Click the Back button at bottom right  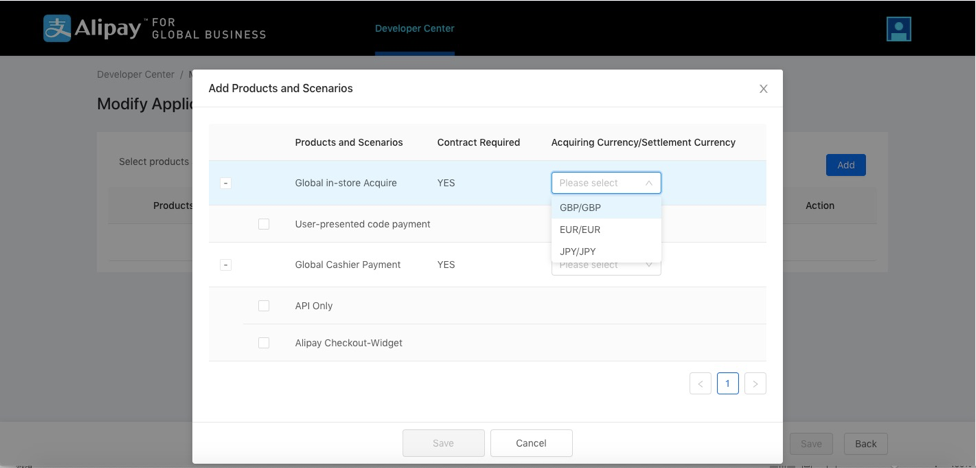click(865, 444)
